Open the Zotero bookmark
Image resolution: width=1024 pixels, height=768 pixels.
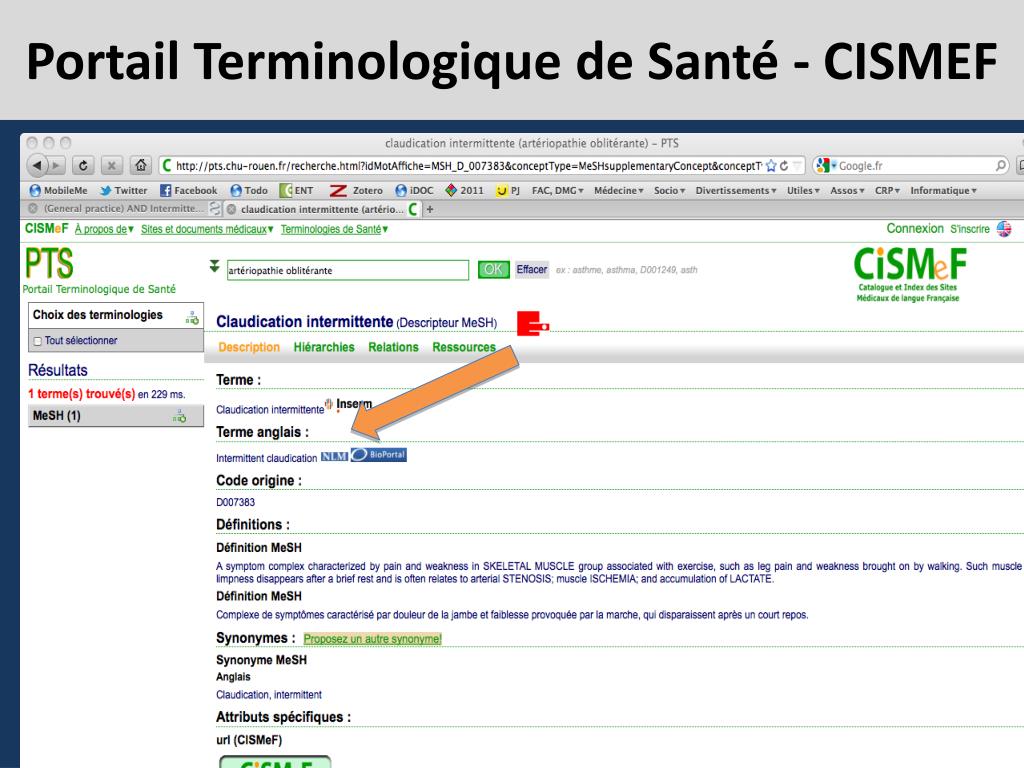[x=357, y=190]
